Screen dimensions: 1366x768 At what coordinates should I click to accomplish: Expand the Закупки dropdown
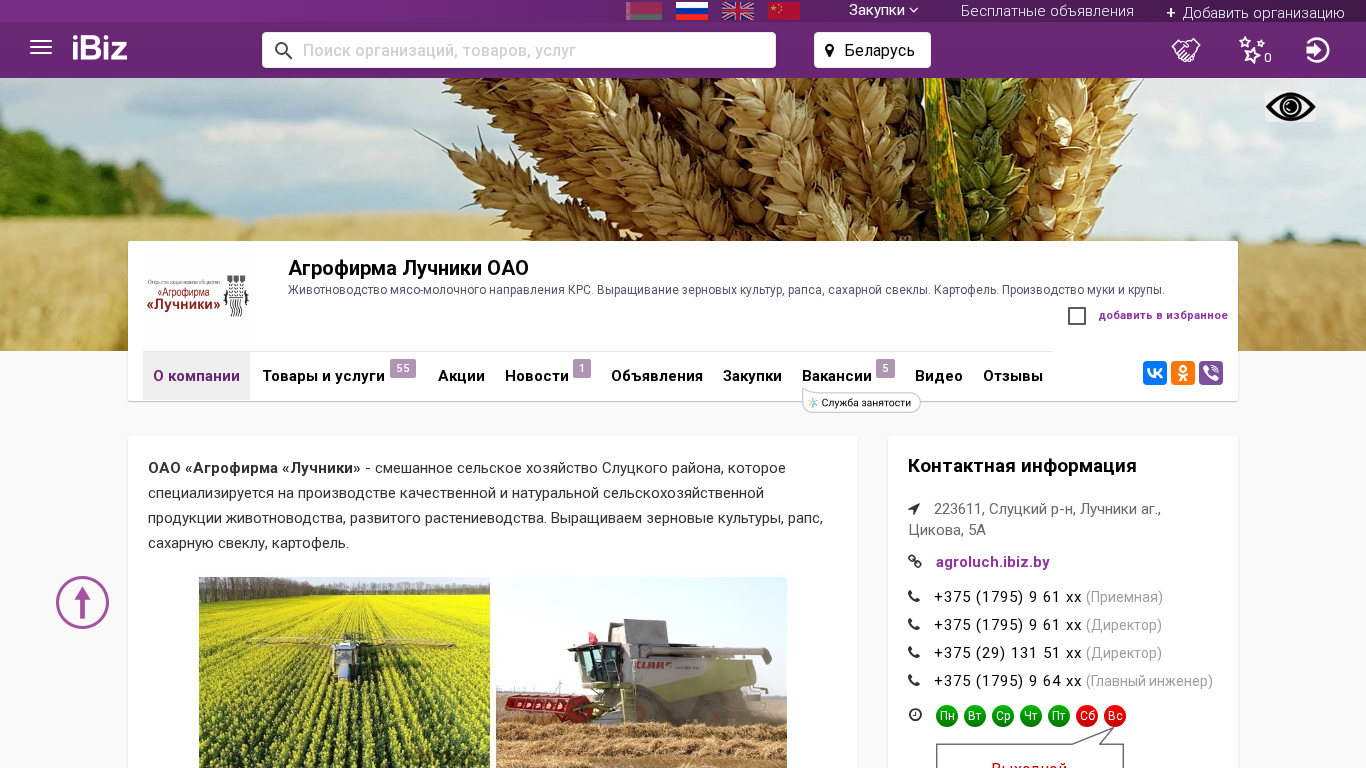884,10
